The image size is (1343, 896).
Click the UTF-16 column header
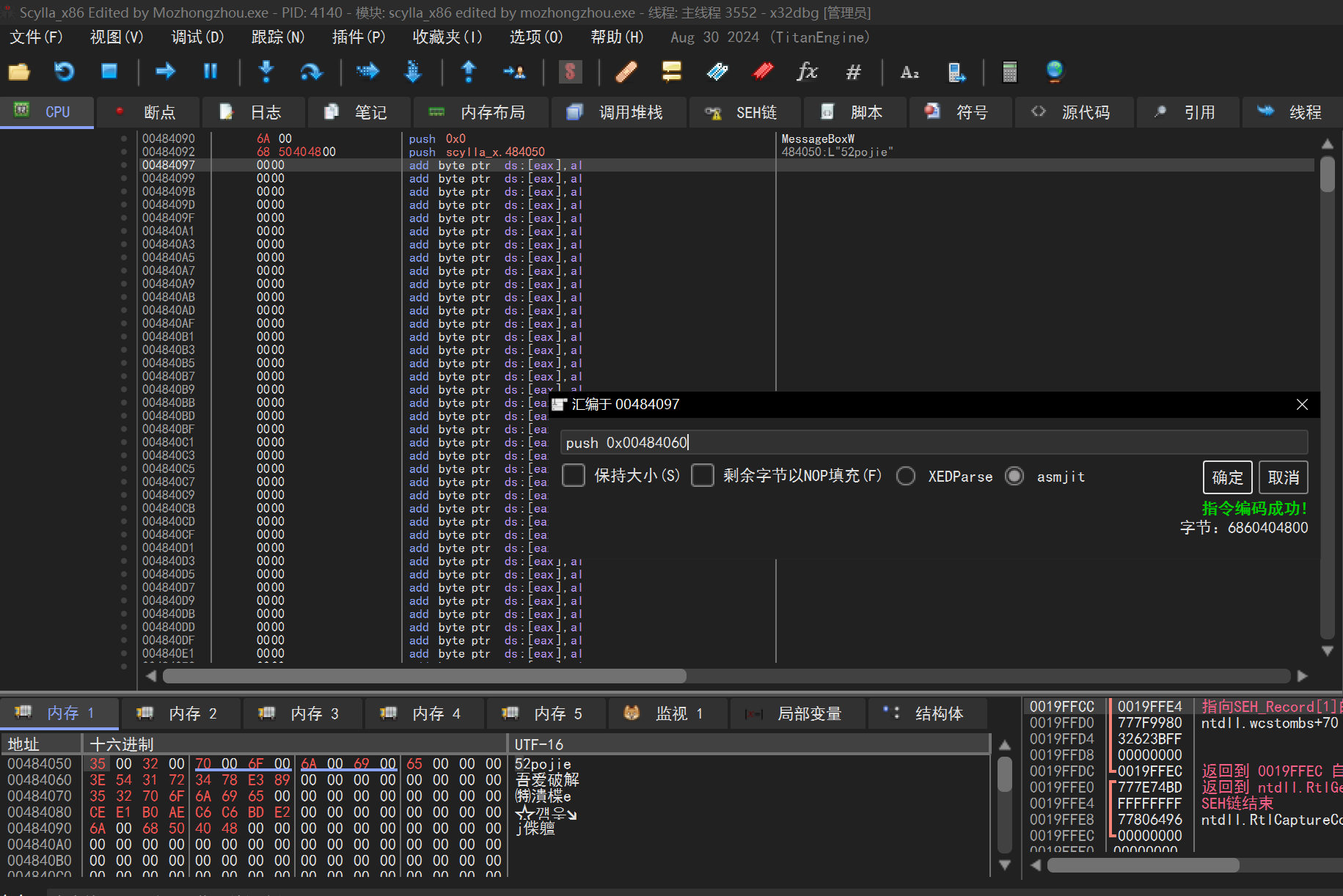(x=748, y=744)
